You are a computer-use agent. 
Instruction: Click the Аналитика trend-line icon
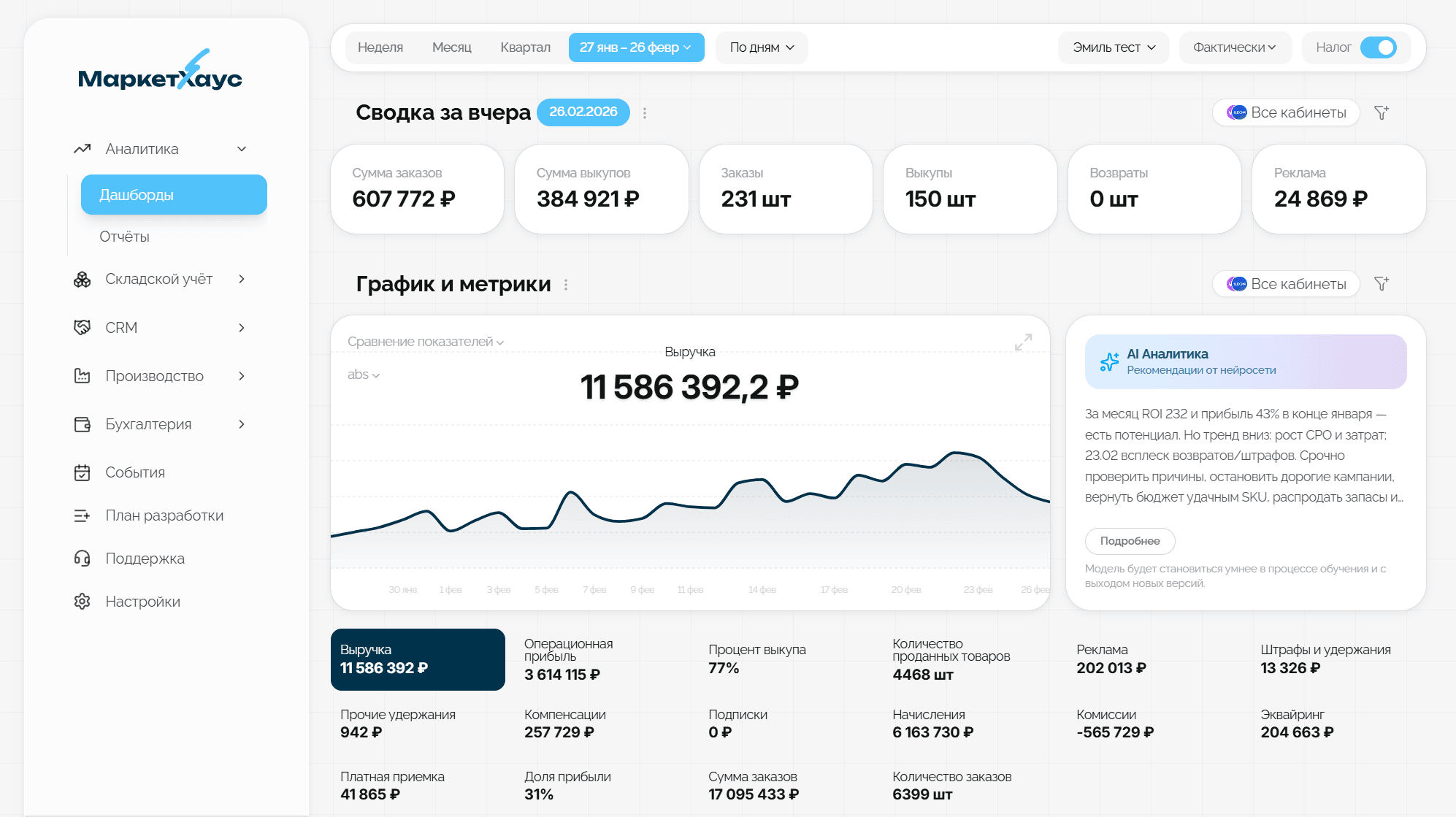pos(82,149)
